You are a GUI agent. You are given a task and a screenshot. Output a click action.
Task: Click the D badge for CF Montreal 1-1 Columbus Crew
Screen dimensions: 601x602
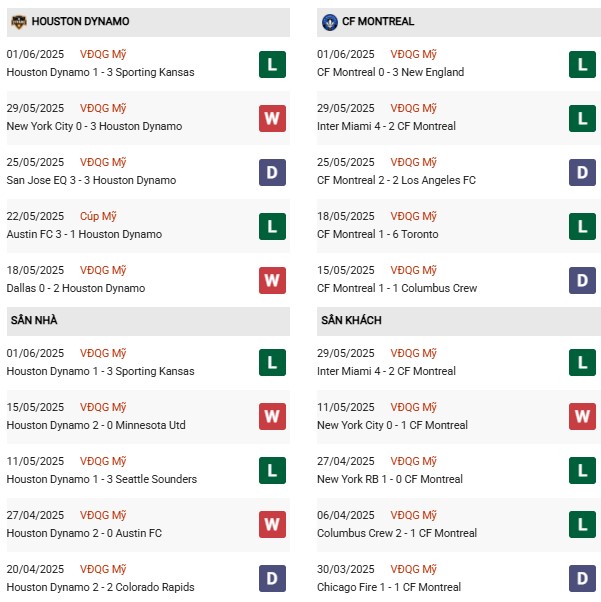click(582, 280)
